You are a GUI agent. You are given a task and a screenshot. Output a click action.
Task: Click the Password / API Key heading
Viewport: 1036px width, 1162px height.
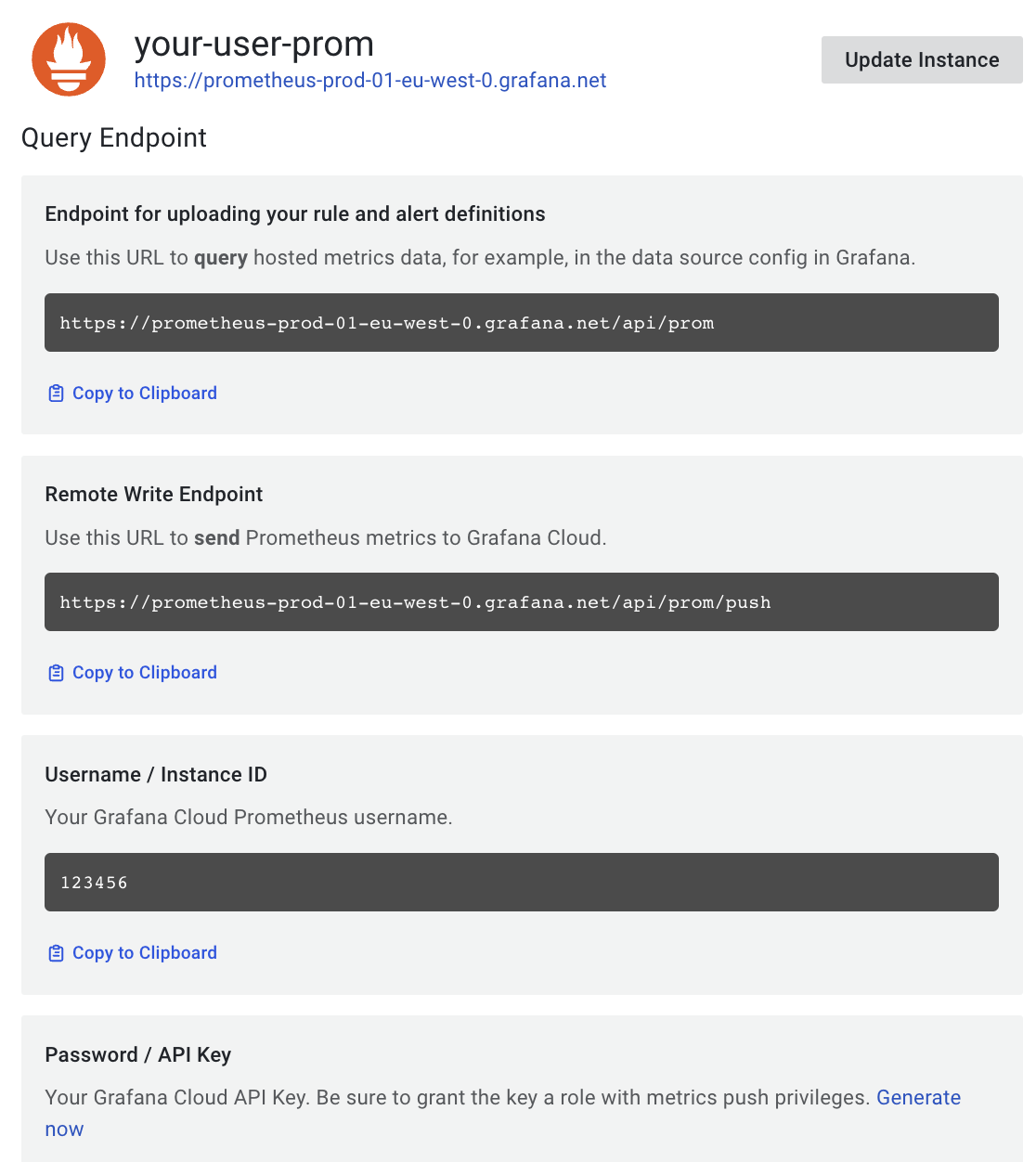click(x=137, y=1054)
